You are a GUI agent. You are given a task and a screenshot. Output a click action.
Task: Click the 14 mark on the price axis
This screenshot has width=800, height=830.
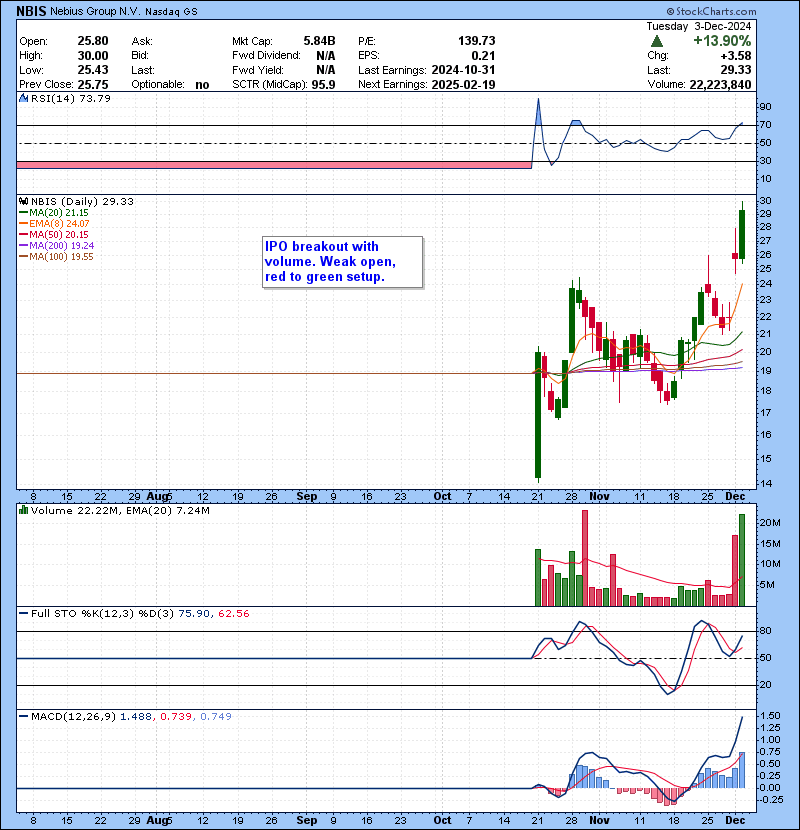pyautogui.click(x=766, y=483)
